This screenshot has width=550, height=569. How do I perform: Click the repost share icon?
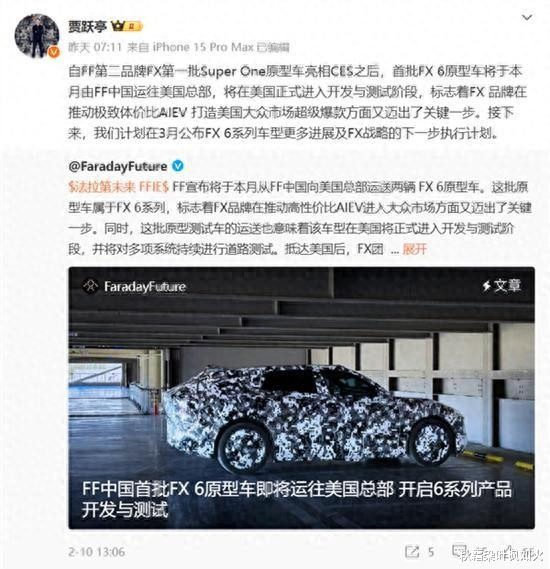(412, 552)
